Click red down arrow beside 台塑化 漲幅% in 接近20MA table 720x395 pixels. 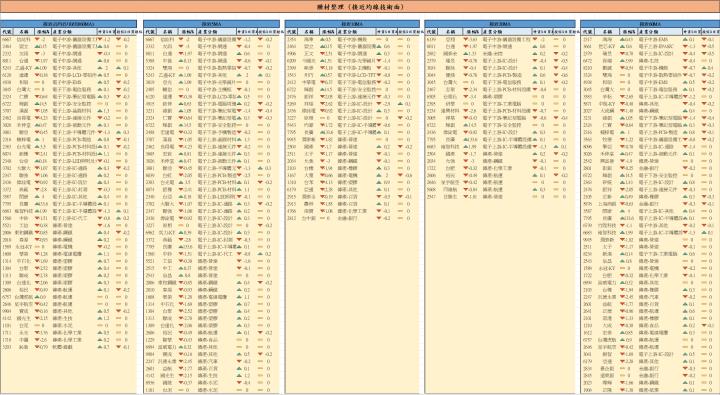[x=465, y=96]
